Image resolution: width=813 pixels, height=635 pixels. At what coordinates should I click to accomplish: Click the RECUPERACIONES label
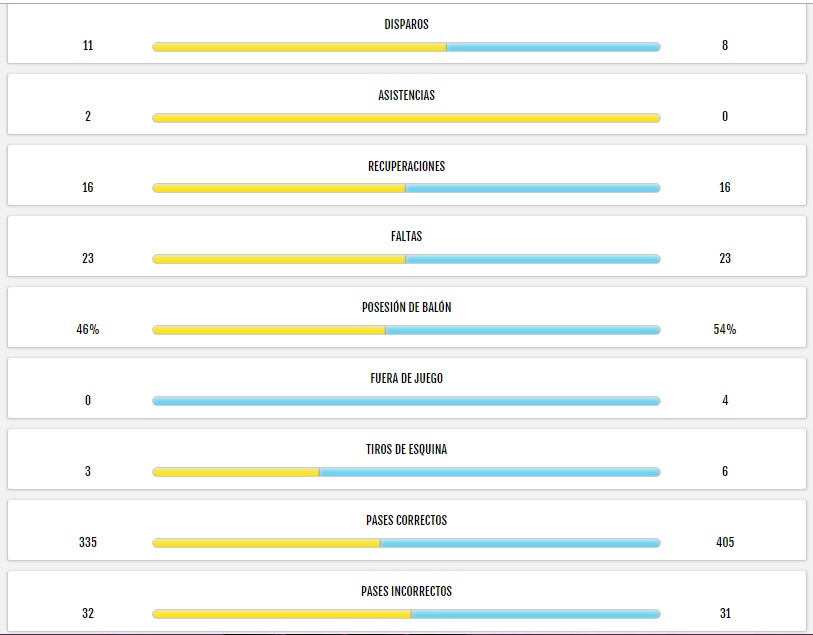tap(406, 166)
